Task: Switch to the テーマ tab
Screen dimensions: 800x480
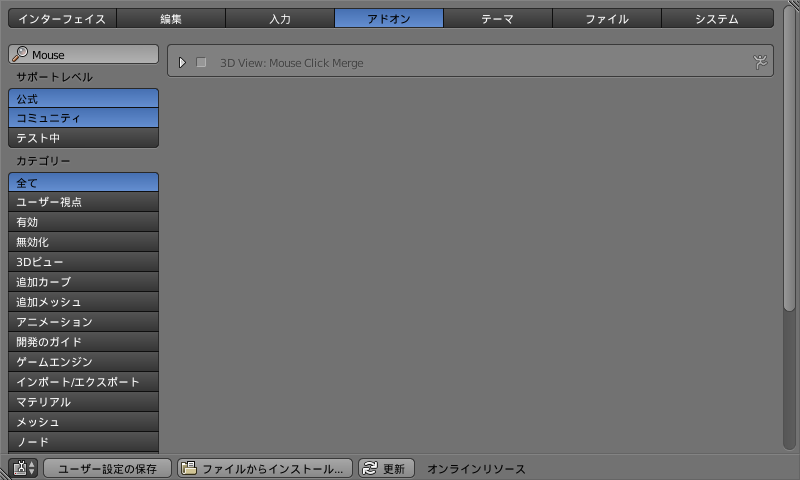Action: coord(497,18)
